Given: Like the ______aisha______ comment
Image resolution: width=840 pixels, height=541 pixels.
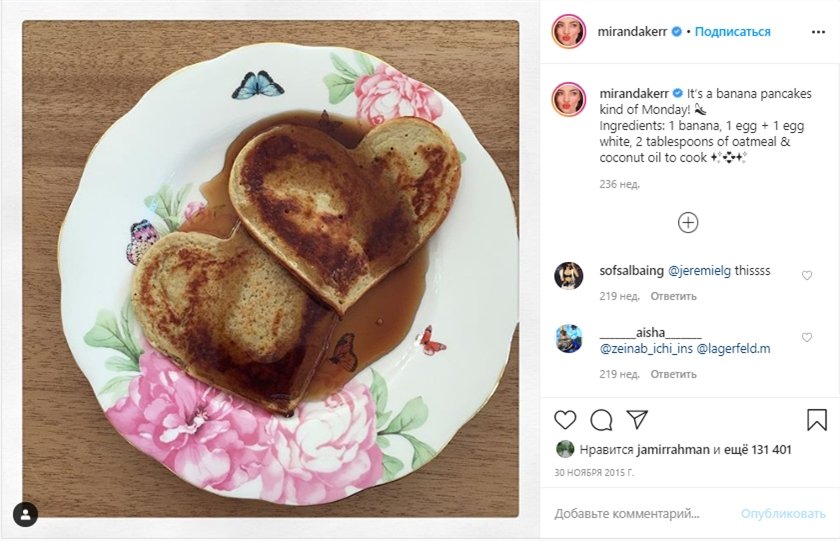Looking at the screenshot, I should pos(807,338).
